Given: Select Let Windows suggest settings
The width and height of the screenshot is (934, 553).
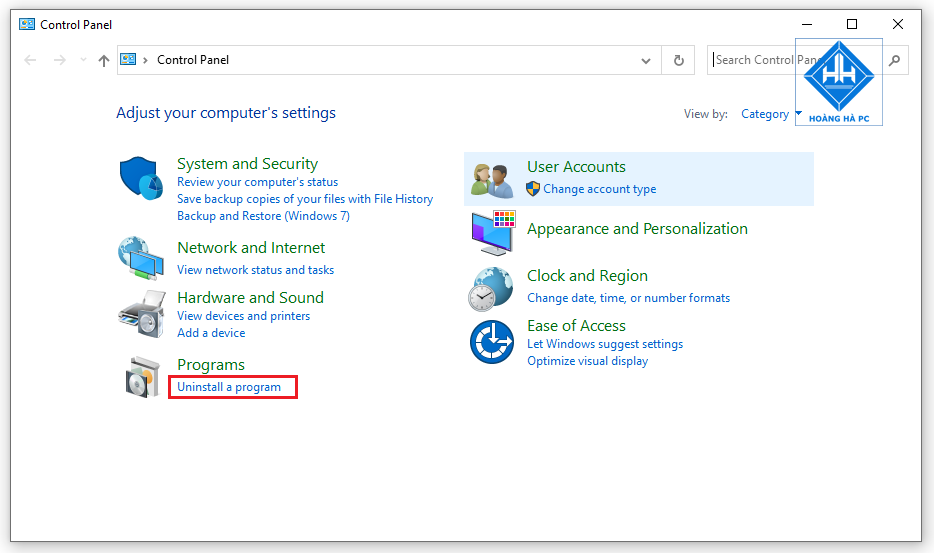Looking at the screenshot, I should click(x=605, y=344).
